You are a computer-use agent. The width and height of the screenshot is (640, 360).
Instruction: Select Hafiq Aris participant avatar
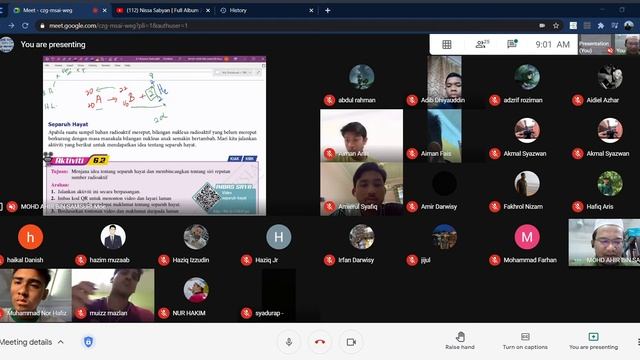coord(610,183)
